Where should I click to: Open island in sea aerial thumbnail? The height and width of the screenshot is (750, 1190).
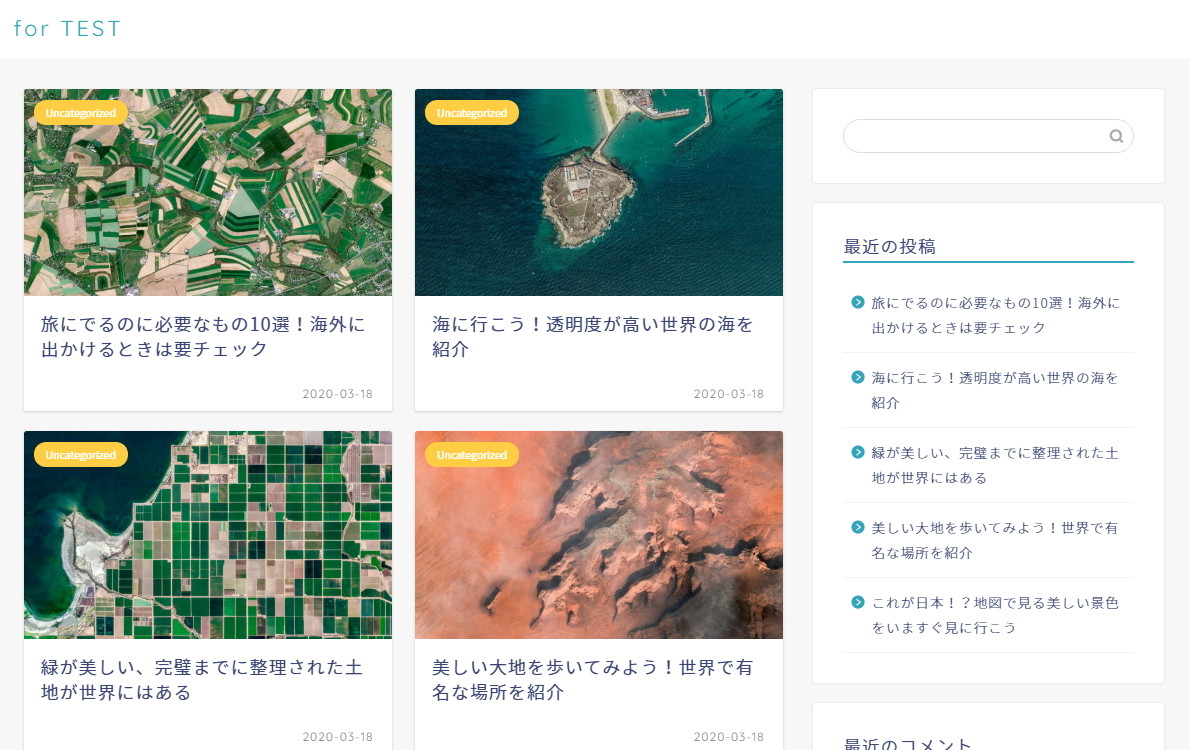[599, 192]
